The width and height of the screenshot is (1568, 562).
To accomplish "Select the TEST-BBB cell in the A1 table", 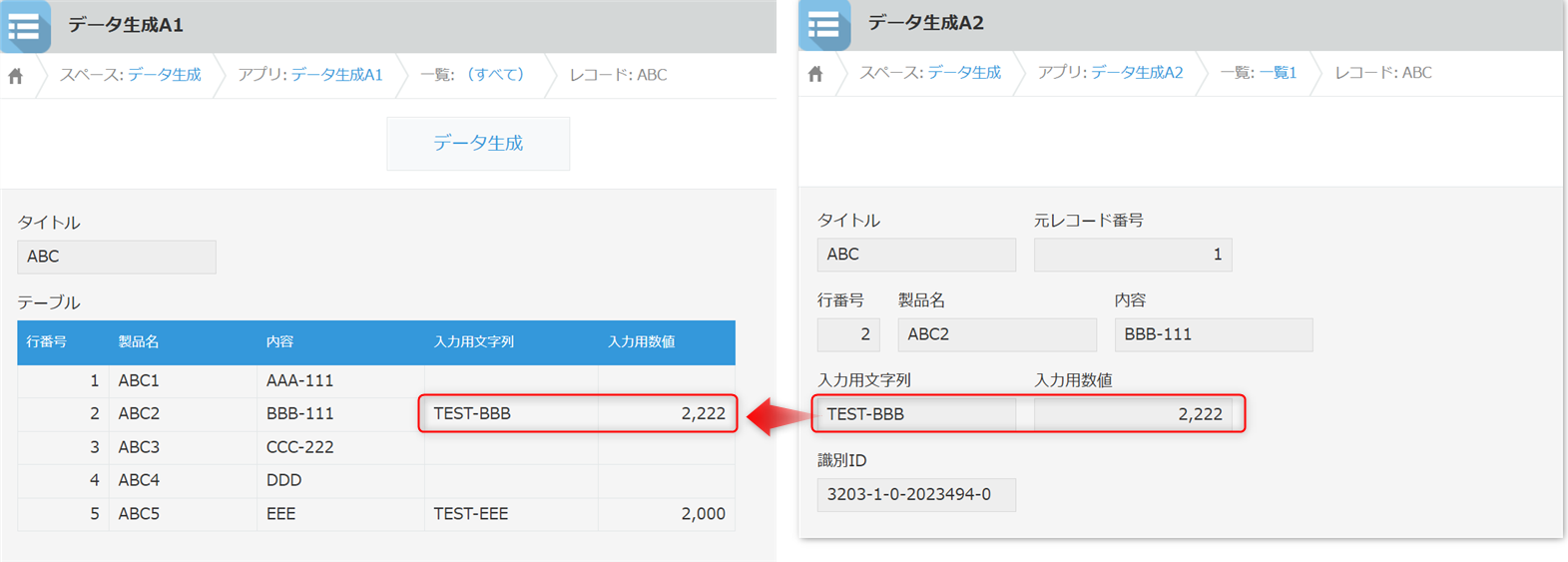I will [510, 413].
